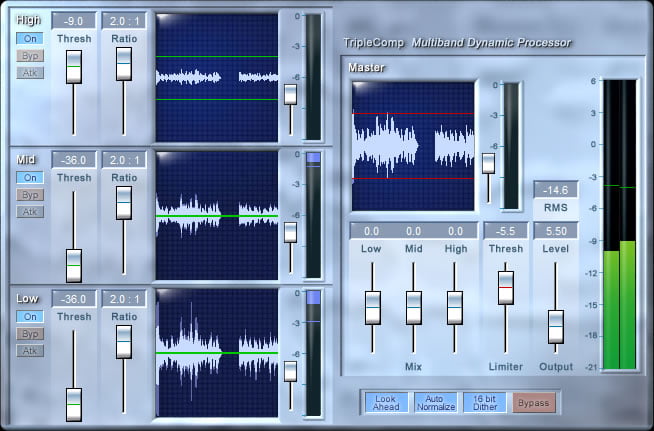654x431 pixels.
Task: Click the Low band Ratio slider handle
Action: (124, 342)
